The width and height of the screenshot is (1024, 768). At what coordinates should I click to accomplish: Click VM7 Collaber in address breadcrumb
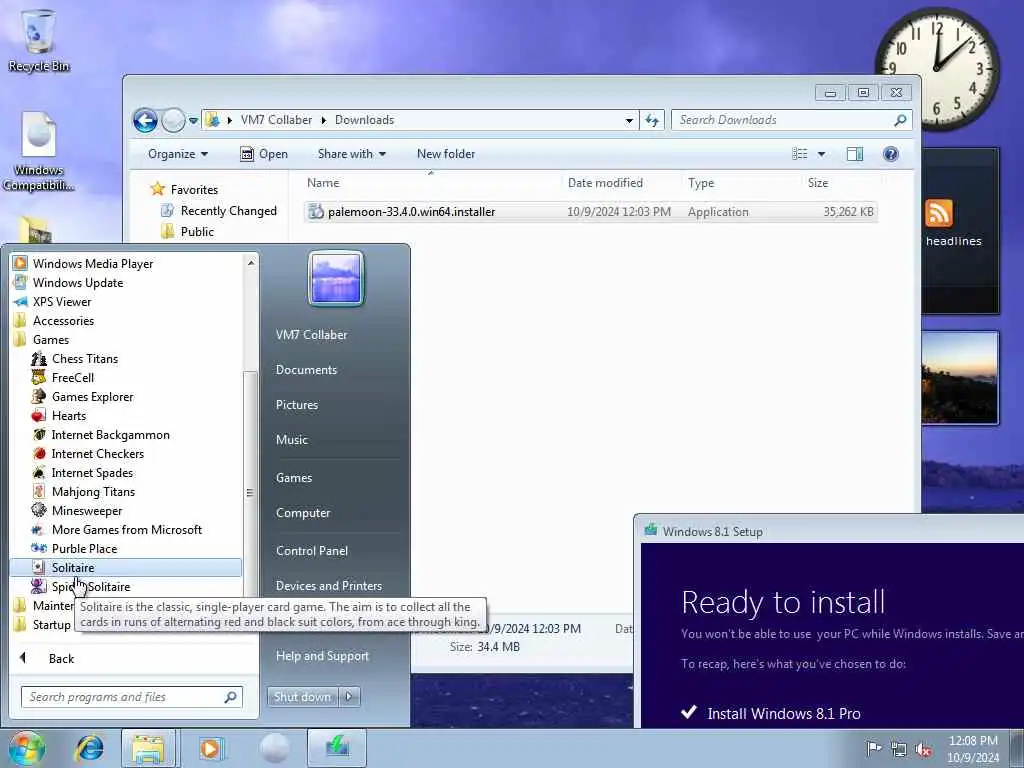[276, 120]
